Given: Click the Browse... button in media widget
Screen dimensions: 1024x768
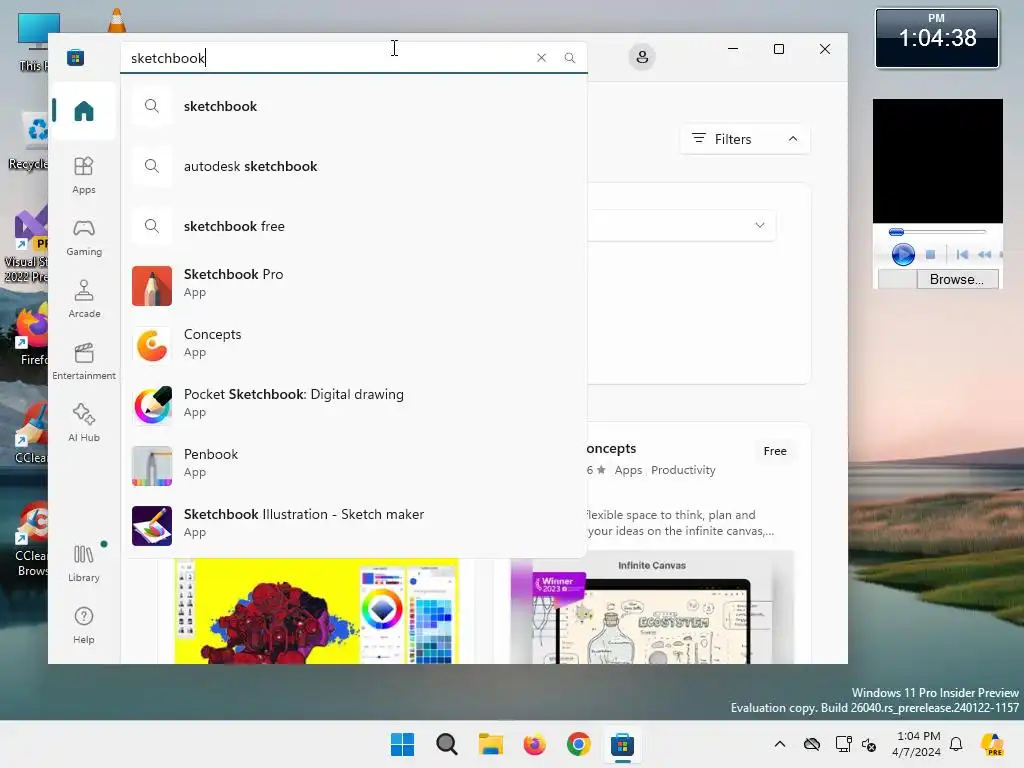Looking at the screenshot, I should [956, 280].
